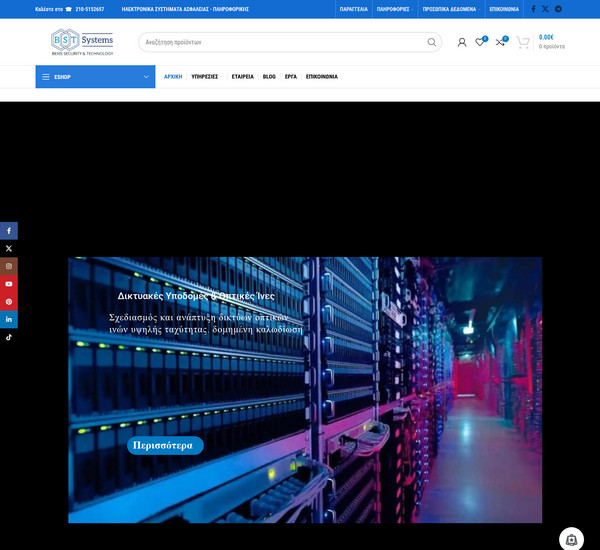This screenshot has width=600, height=550.
Task: Open Telegram icon in top bar
Action: pos(558,9)
